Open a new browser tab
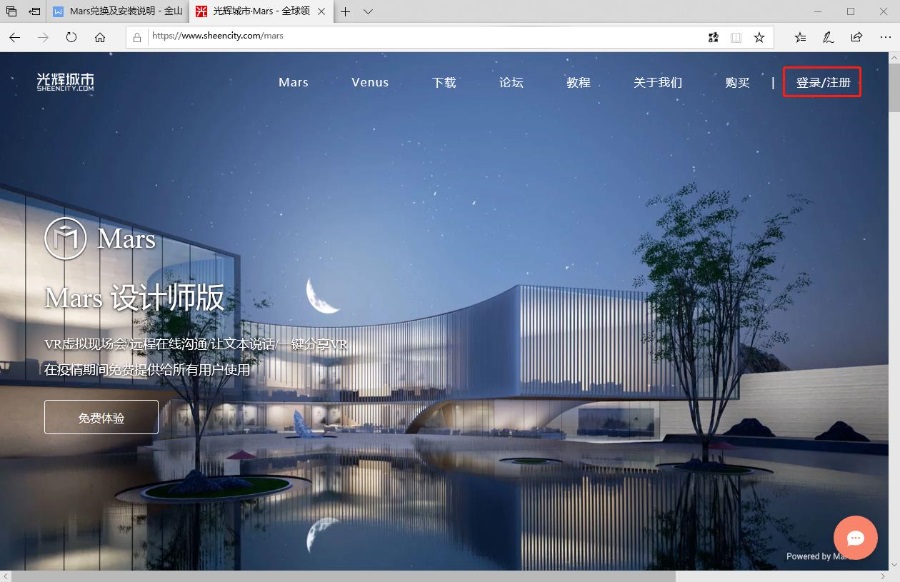The width and height of the screenshot is (900, 582). pos(345,11)
